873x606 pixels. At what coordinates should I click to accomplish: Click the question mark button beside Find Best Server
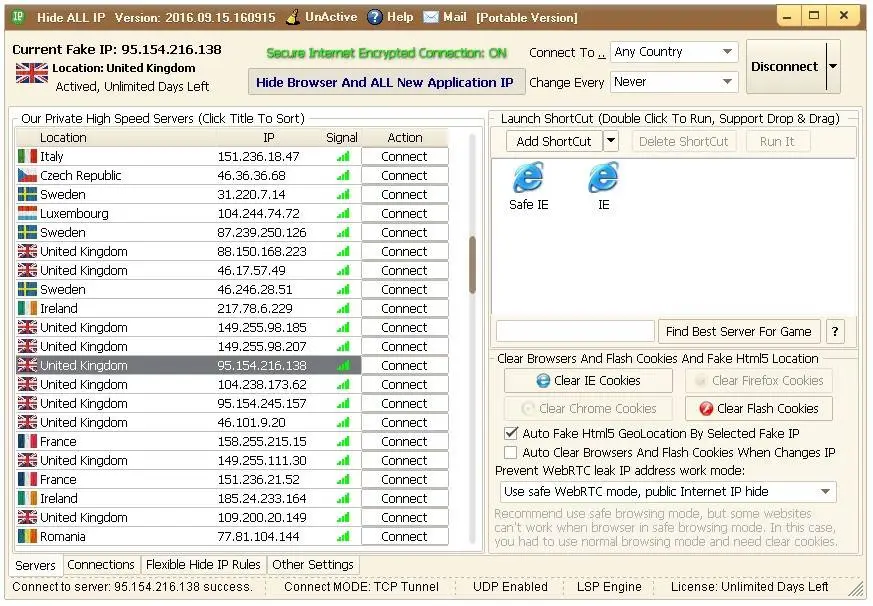[x=835, y=331]
